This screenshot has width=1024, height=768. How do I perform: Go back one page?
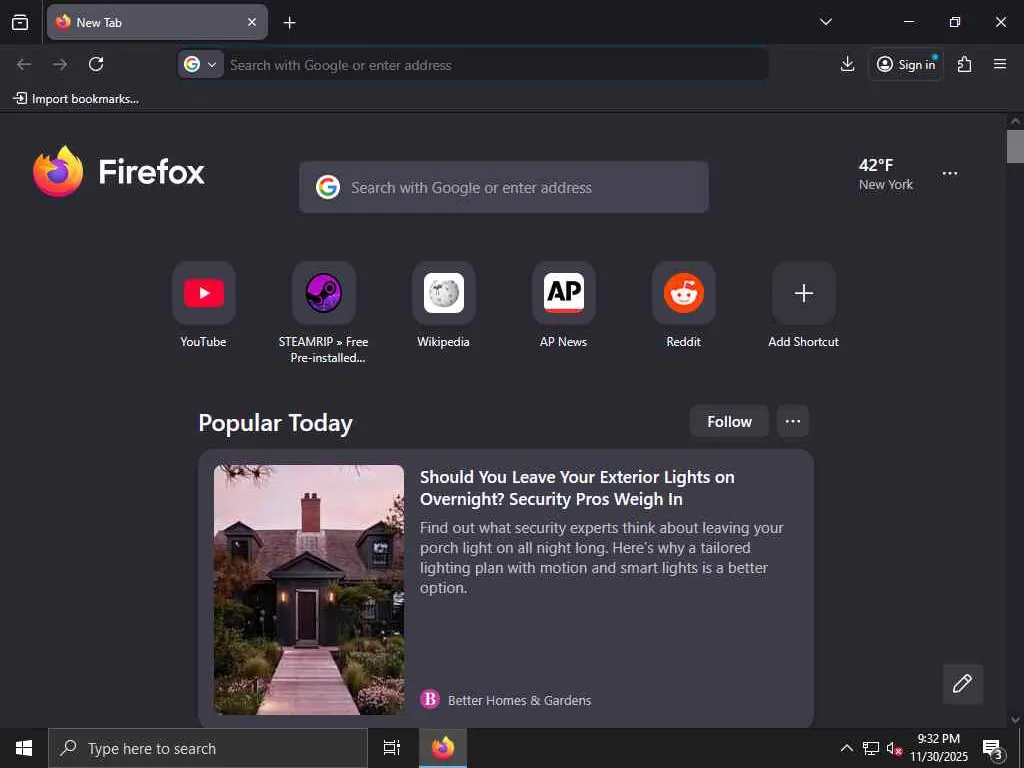tap(24, 64)
